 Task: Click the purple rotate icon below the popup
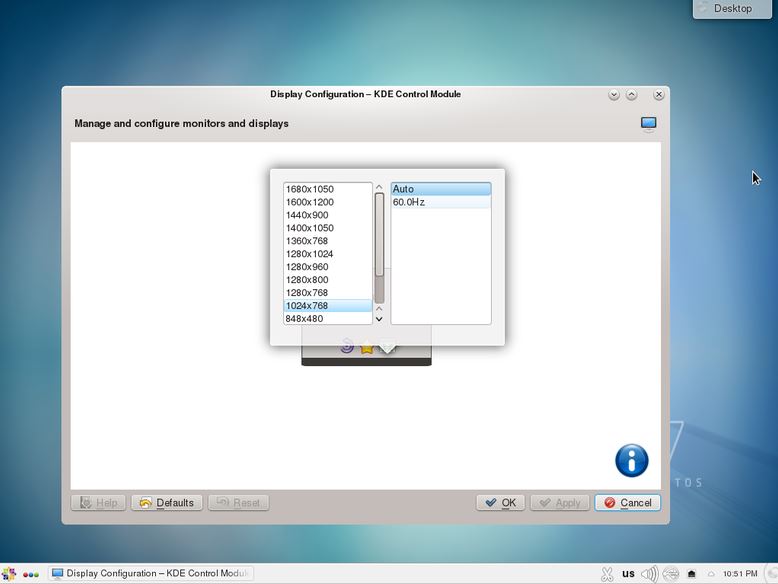click(x=347, y=346)
